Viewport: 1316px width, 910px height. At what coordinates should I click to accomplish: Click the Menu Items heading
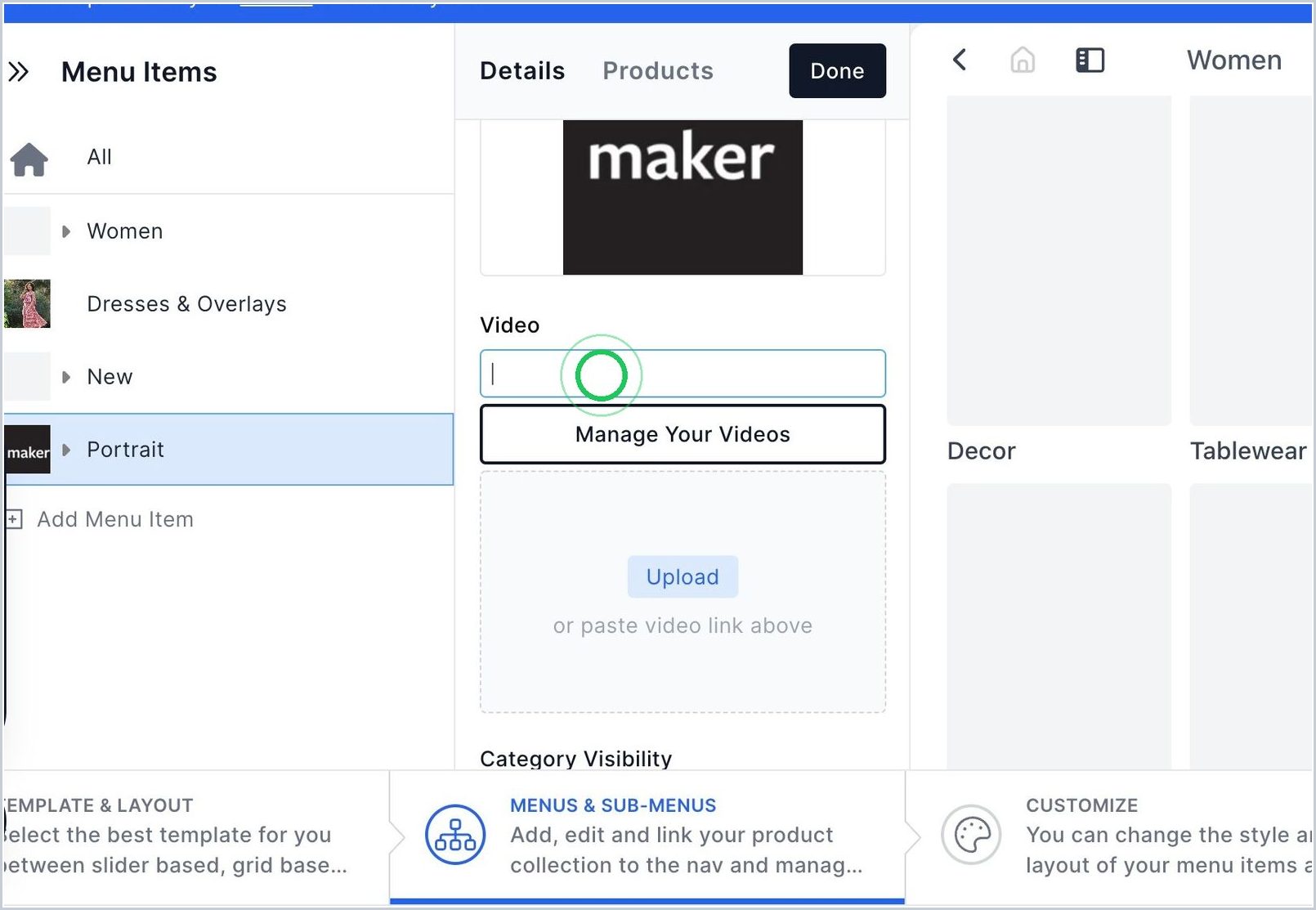[139, 72]
